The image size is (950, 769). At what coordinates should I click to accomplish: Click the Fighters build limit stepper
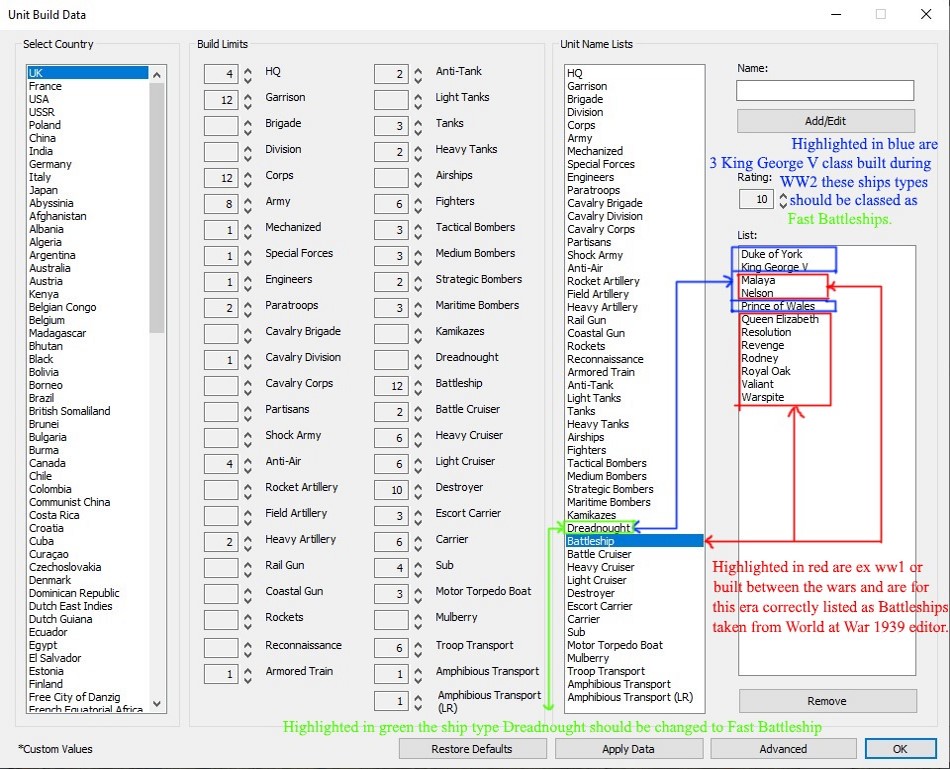click(x=418, y=204)
